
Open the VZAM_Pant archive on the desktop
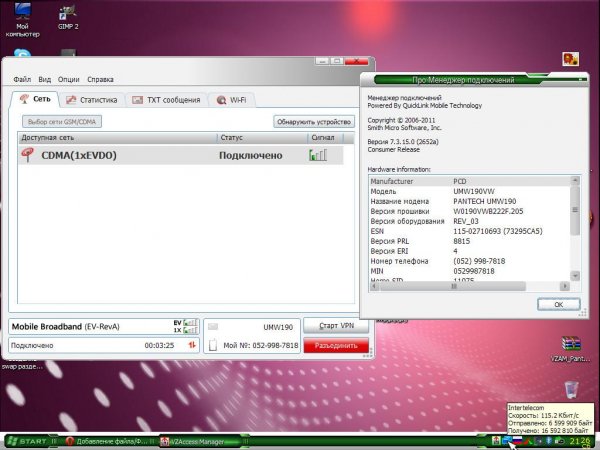point(571,349)
